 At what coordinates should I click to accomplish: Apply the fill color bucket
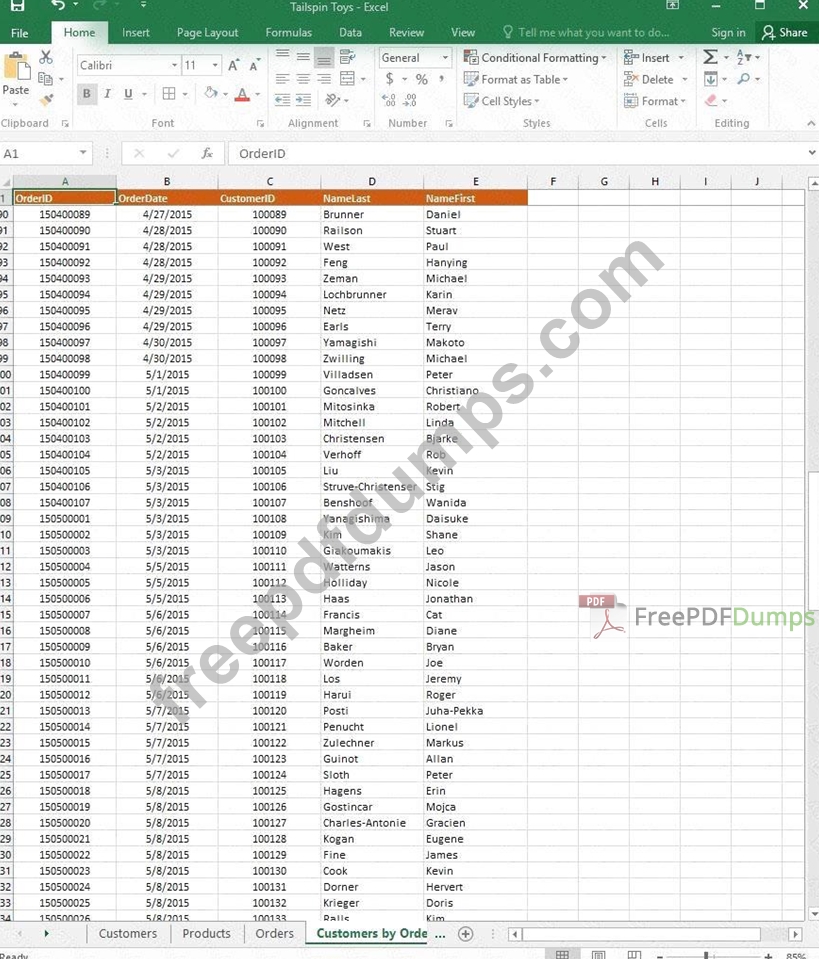pos(211,94)
